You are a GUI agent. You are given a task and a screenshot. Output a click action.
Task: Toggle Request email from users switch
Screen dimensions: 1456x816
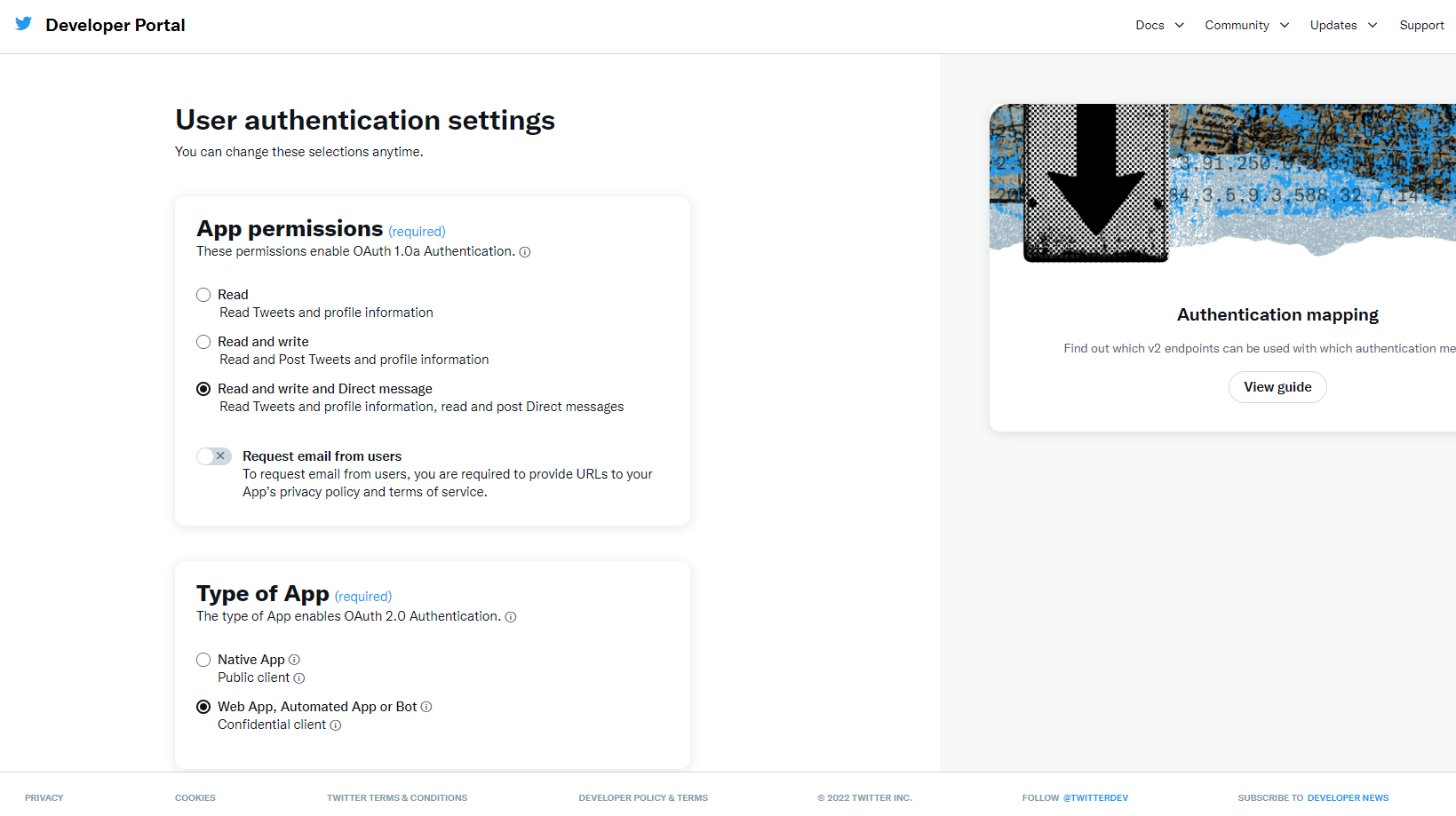tap(214, 456)
